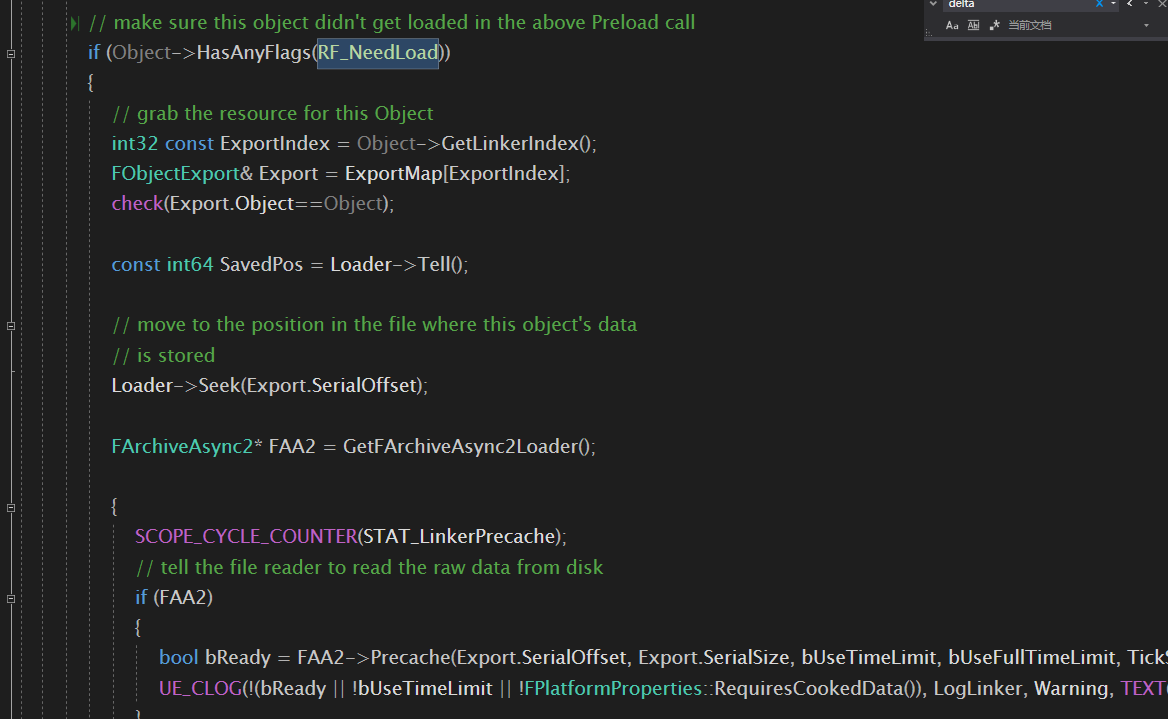Toggle Match Whole Word option in find box
This screenshot has height=719, width=1168.
[x=973, y=25]
